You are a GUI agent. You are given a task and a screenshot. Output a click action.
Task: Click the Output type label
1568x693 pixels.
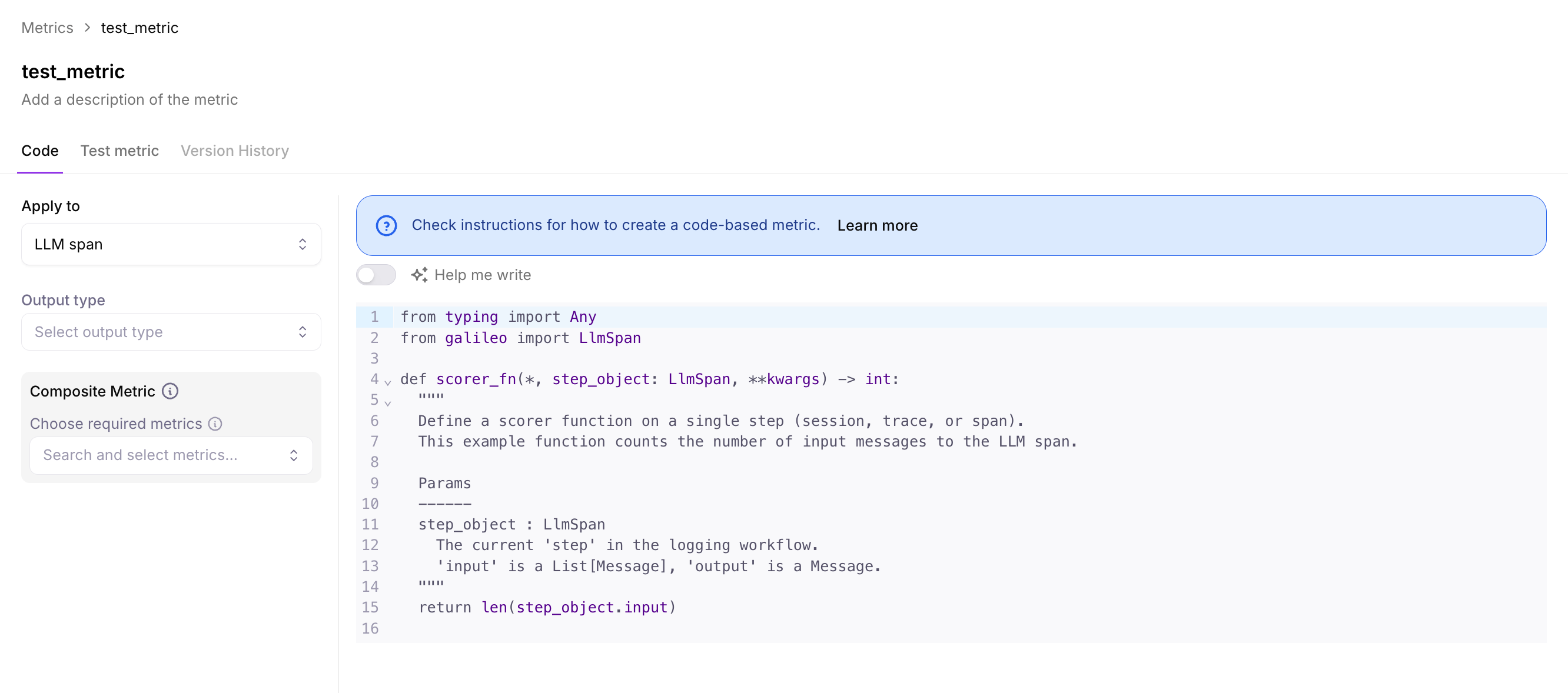tap(64, 300)
